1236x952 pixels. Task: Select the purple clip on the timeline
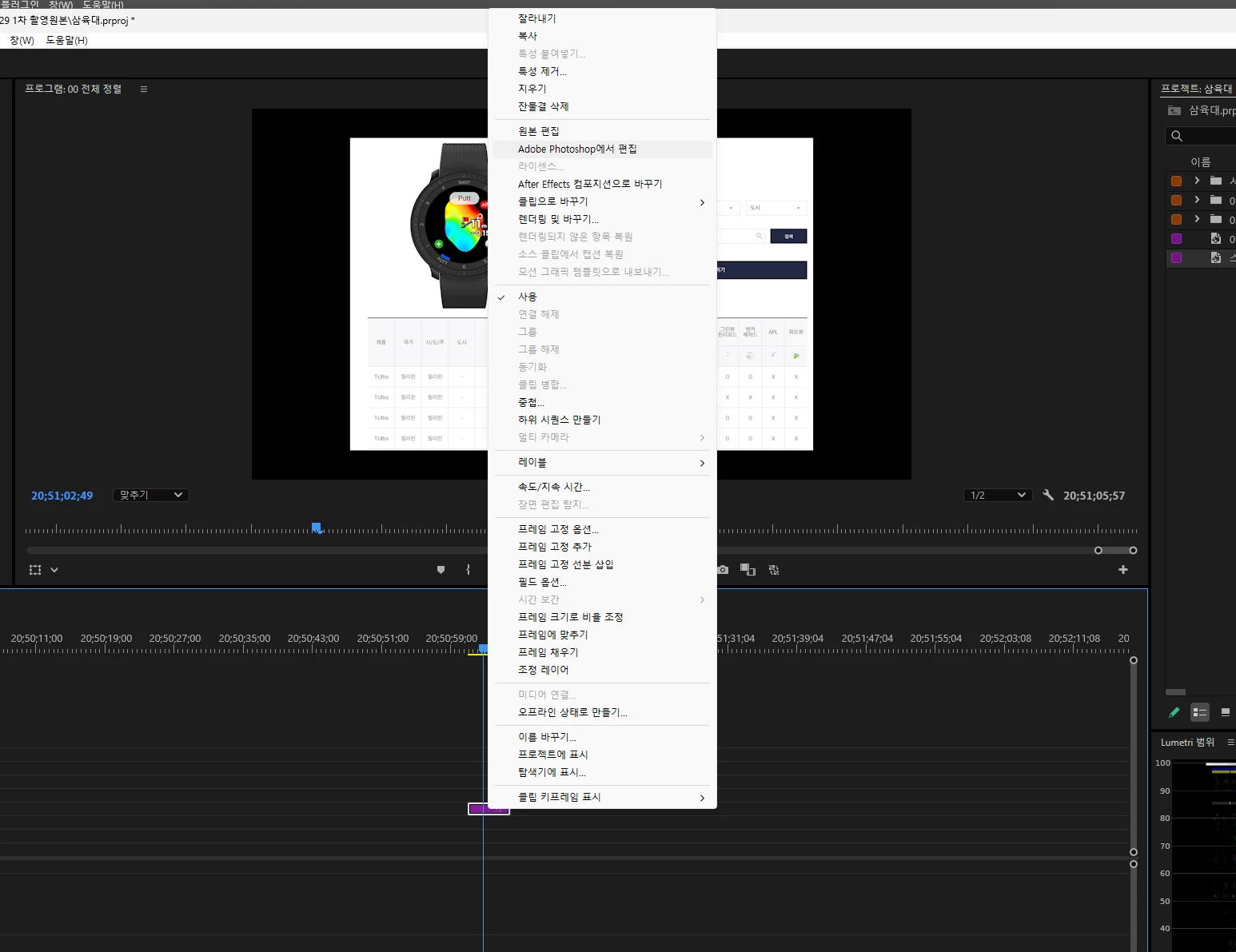pos(488,809)
